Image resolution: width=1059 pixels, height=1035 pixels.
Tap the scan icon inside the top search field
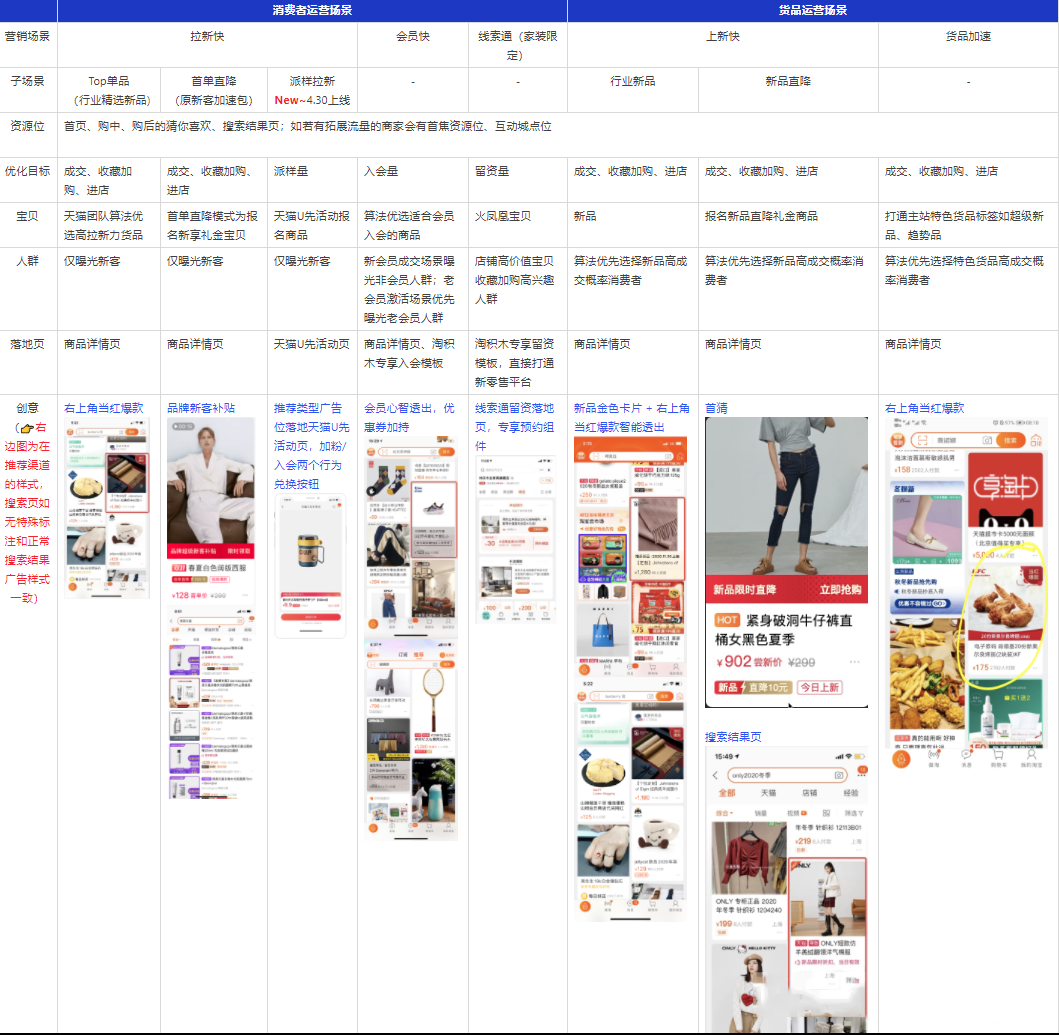tap(924, 438)
